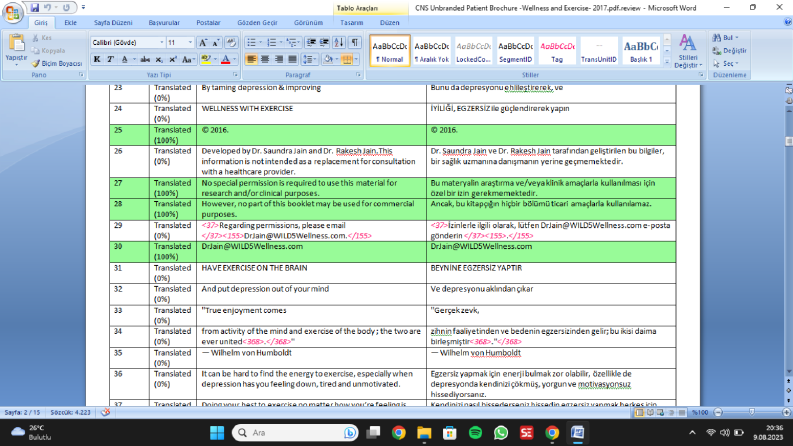Viewport: 793px width, 446px height.
Task: Click the zoom slider handle
Action: click(752, 413)
